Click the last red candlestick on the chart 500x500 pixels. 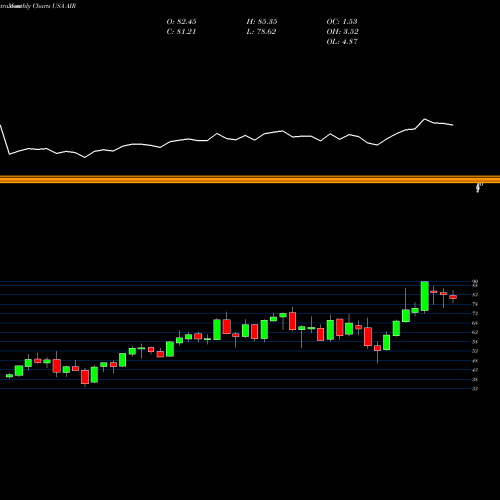pos(453,297)
